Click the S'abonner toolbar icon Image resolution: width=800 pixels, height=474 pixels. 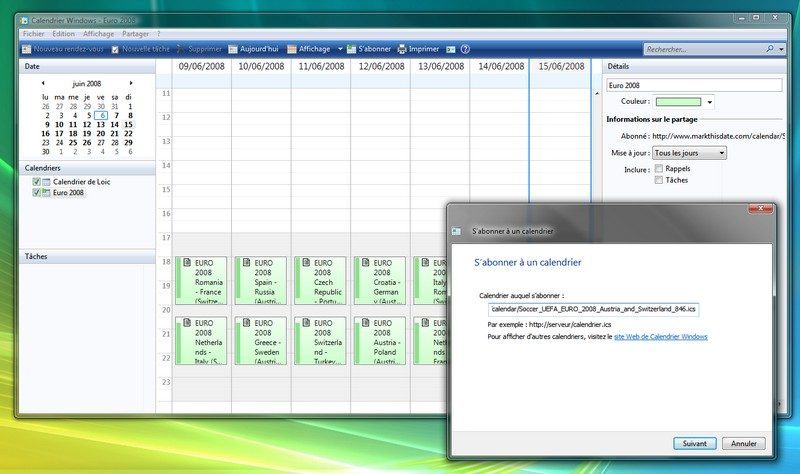pyautogui.click(x=350, y=49)
